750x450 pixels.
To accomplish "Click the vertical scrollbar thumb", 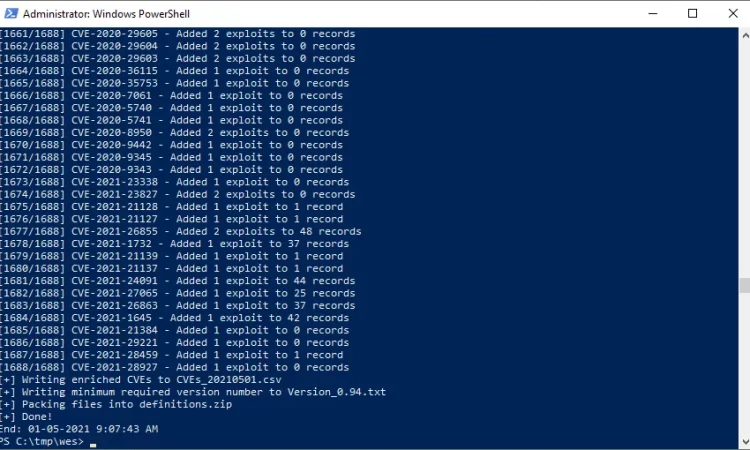I will click(745, 285).
